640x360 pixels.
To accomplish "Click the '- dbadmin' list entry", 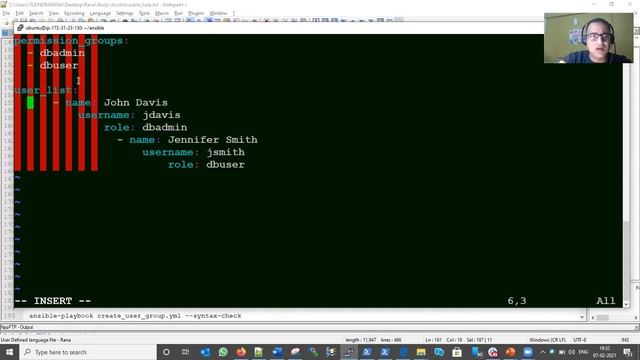I will coord(56,53).
